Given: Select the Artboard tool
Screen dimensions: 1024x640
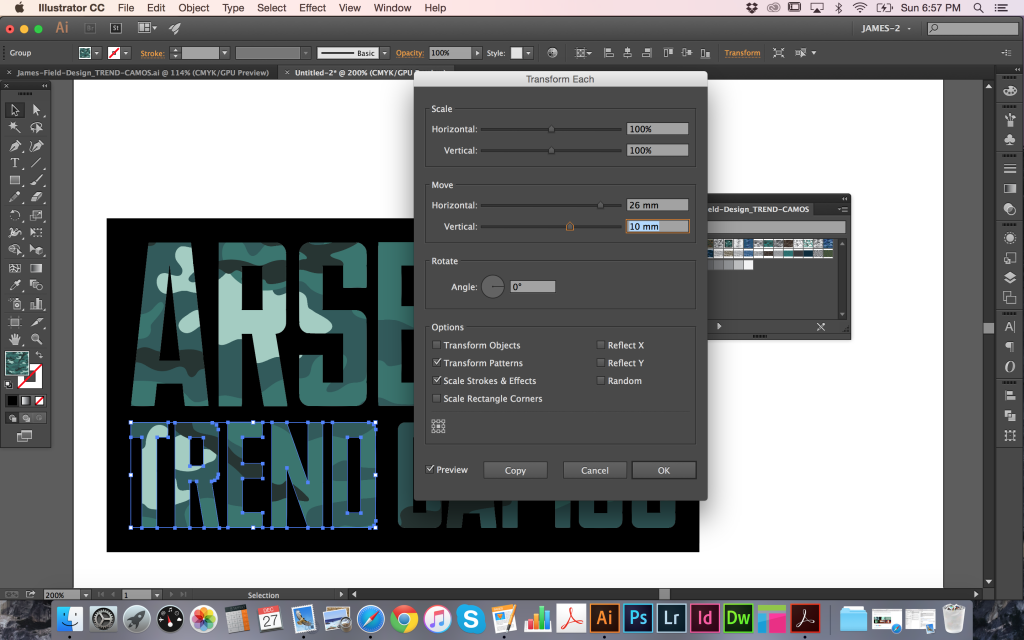Looking at the screenshot, I should 14,321.
